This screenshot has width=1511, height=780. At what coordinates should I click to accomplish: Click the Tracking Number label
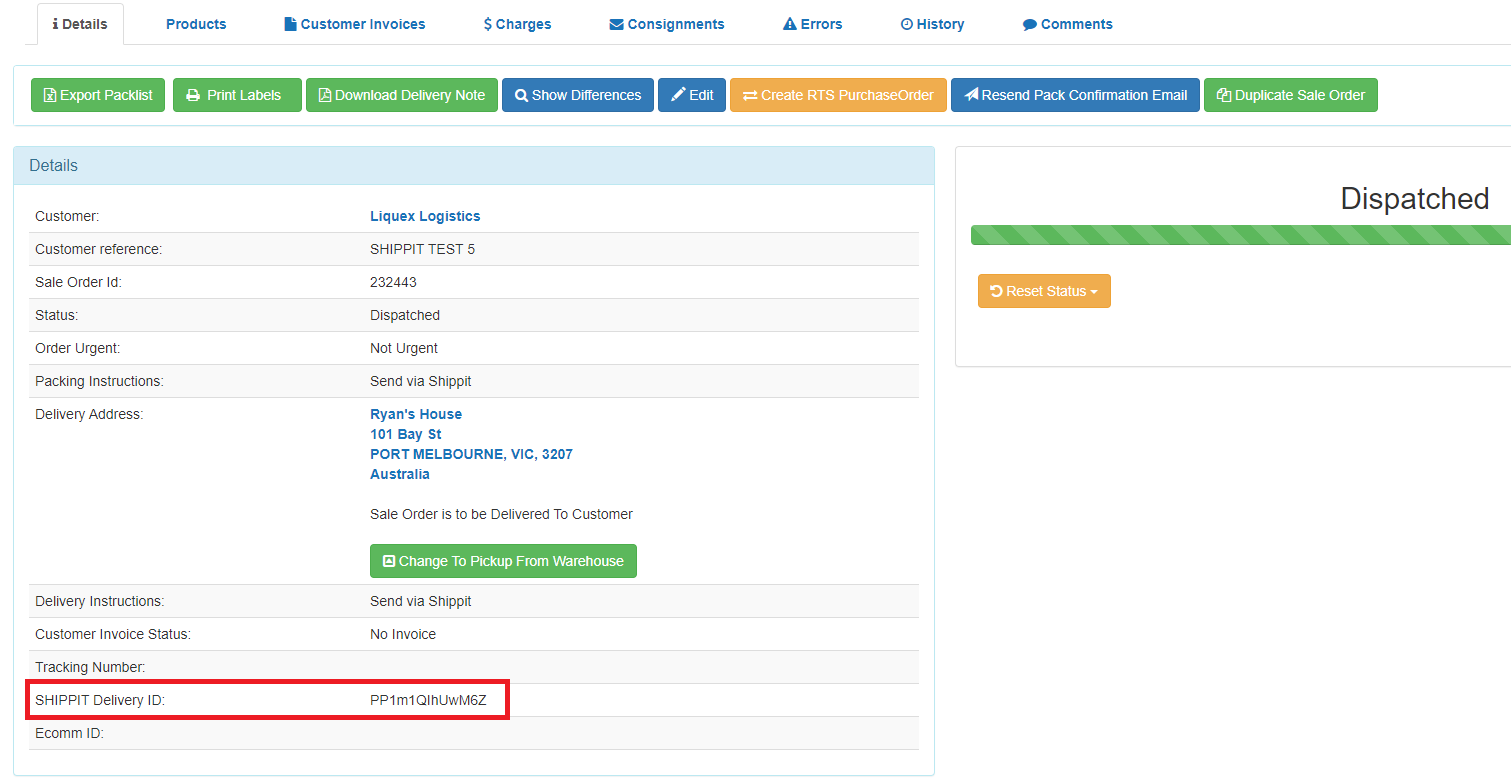[90, 667]
